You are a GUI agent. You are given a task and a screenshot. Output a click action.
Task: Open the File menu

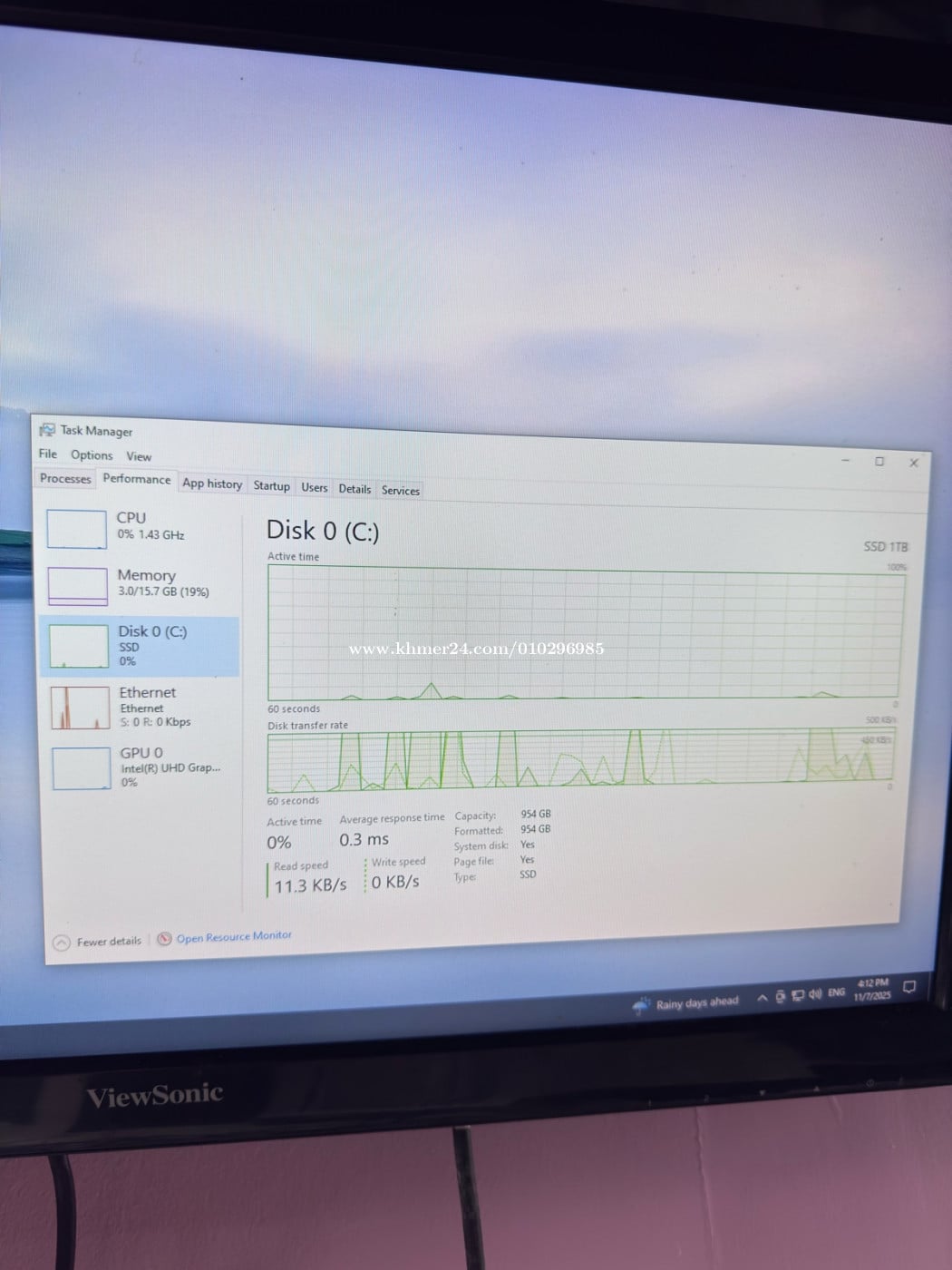coord(48,454)
